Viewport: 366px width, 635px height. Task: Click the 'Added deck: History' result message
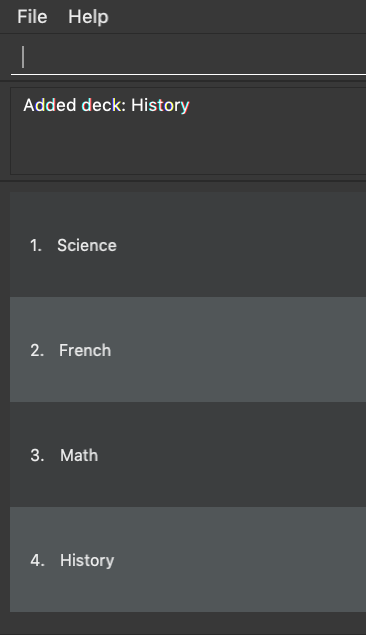pyautogui.click(x=106, y=105)
